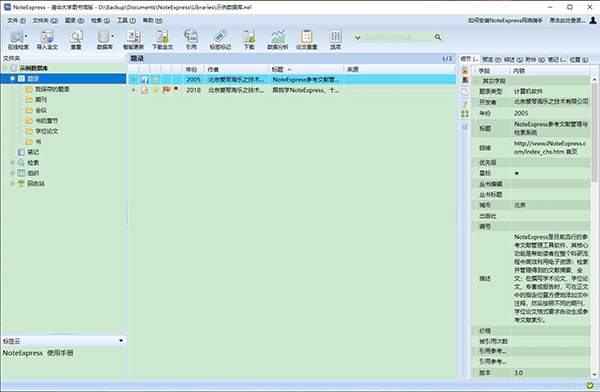Click inside the toolbar search input field
This screenshot has height=392, width=600.
pyautogui.click(x=397, y=38)
